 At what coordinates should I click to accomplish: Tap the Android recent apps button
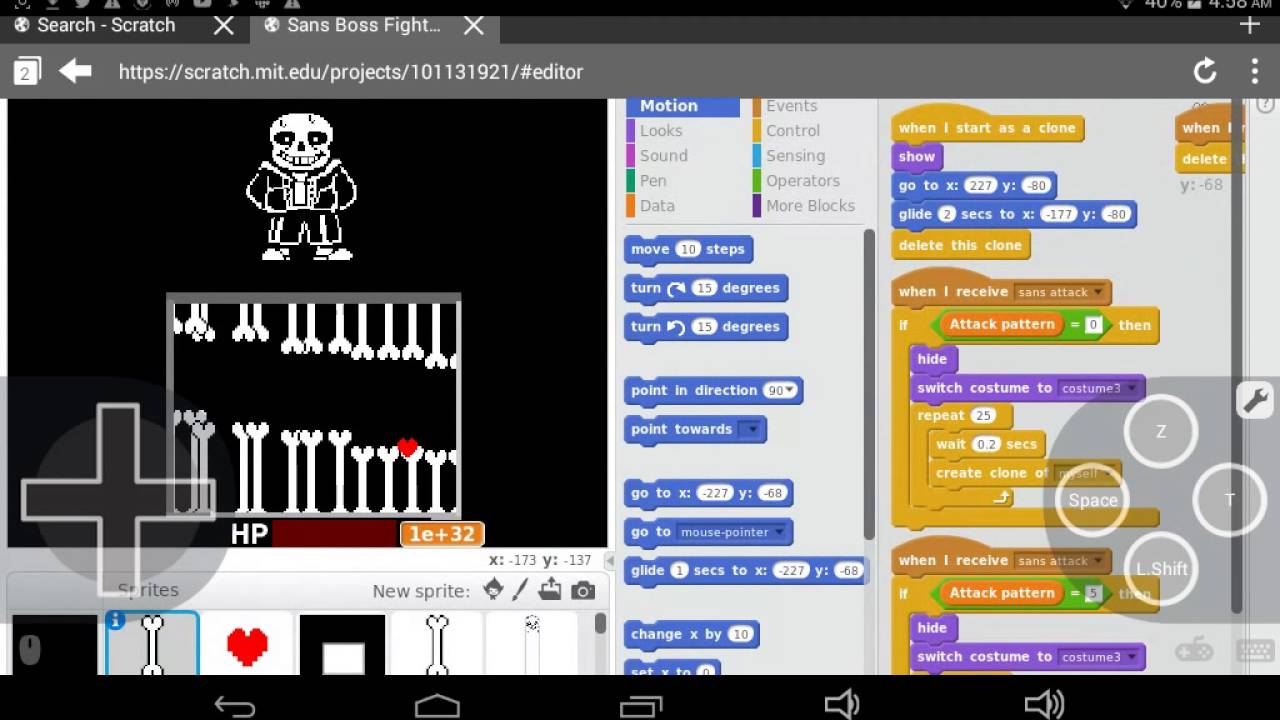click(x=640, y=706)
